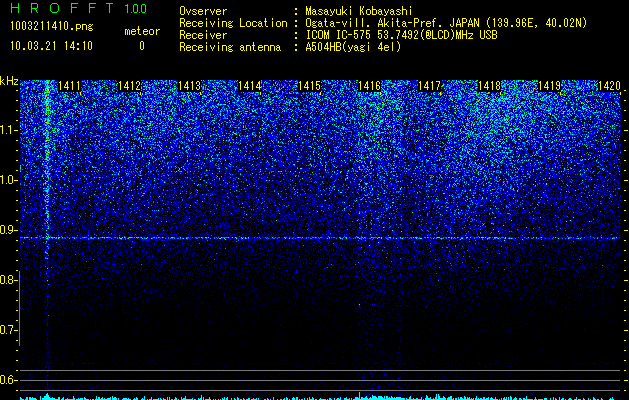Click the A504HB(yagi 4el) antenna text

click(x=353, y=47)
